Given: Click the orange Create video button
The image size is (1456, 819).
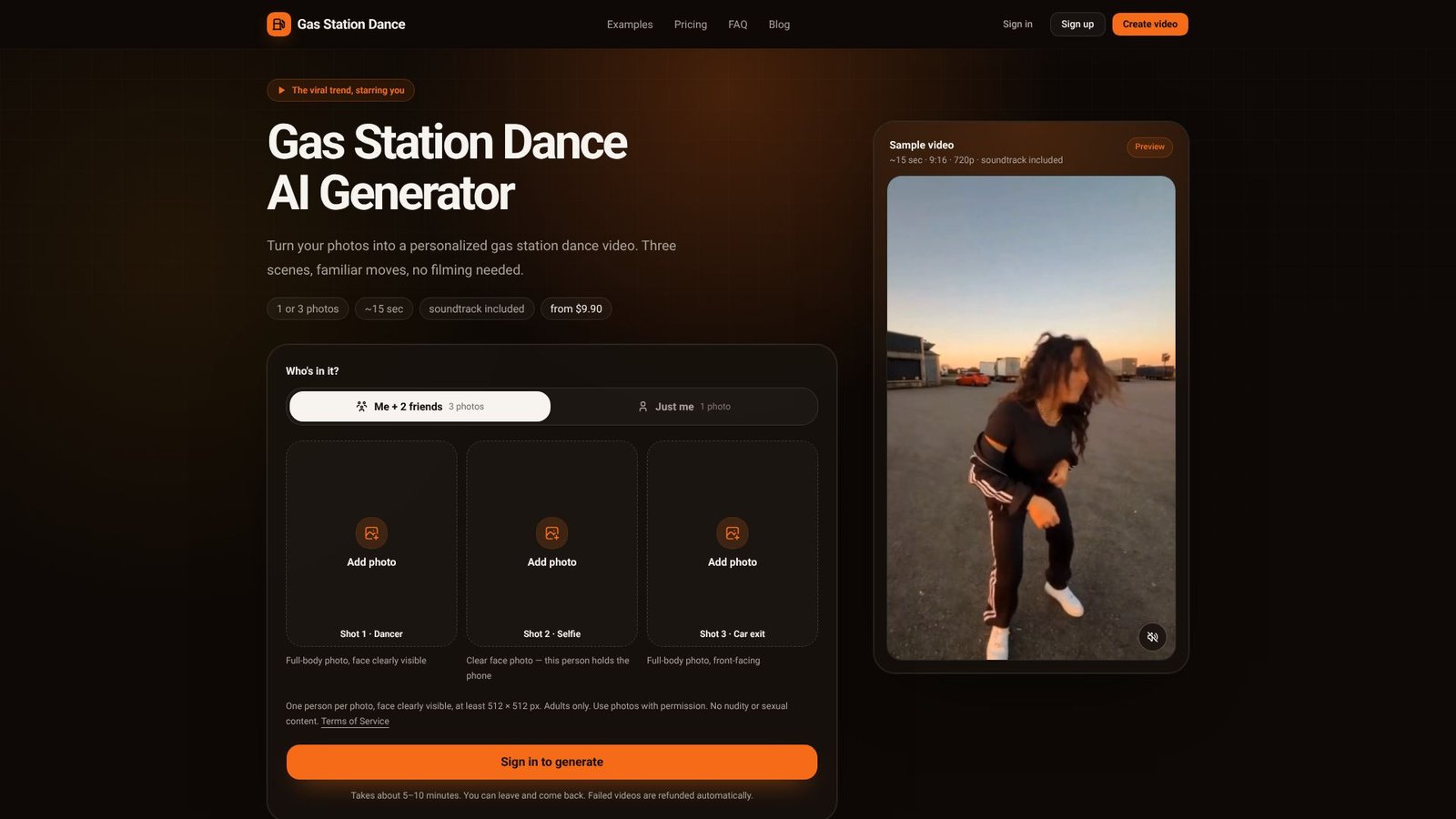Looking at the screenshot, I should 1150,25.
